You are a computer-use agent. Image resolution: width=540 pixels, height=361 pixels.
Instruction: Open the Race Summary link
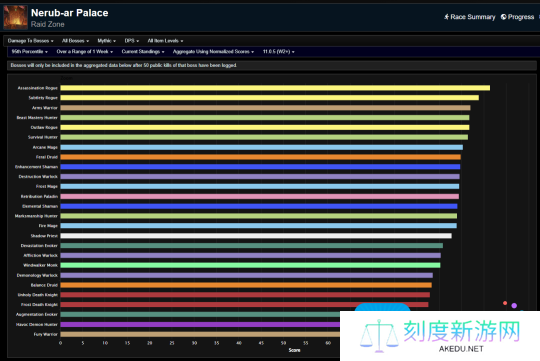(469, 17)
